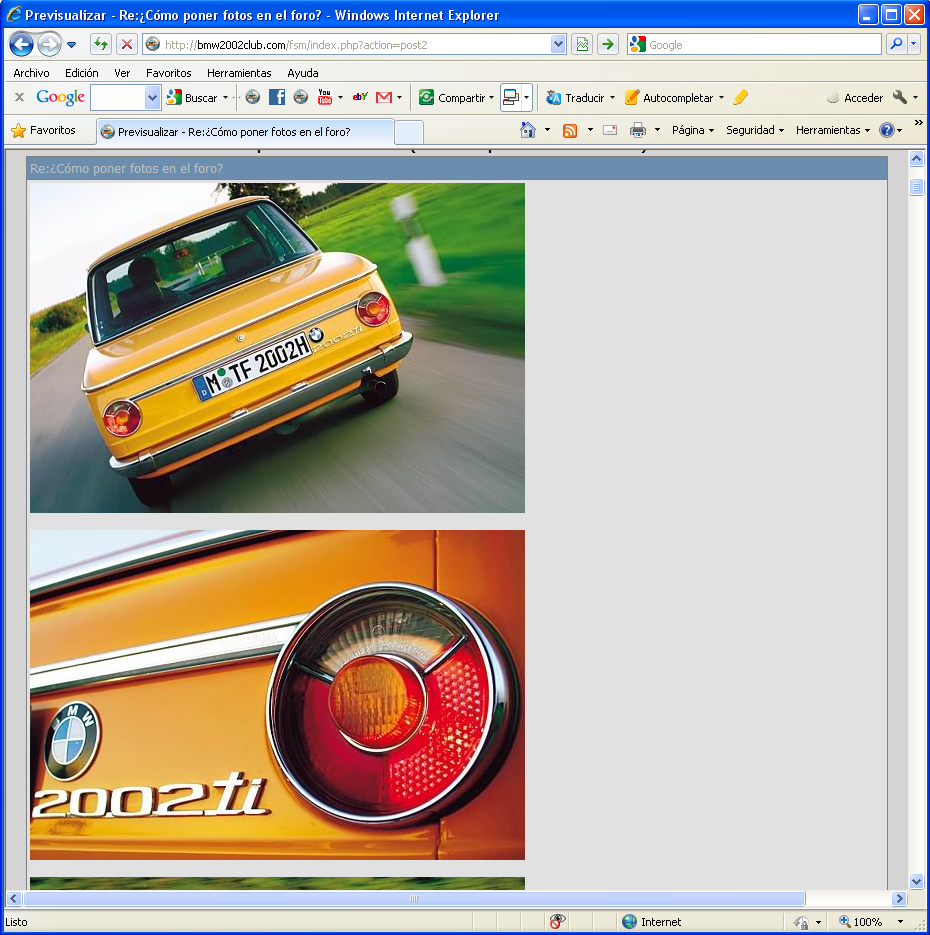Click the Google logo on the toolbar
This screenshot has height=935, width=930.
[x=60, y=97]
